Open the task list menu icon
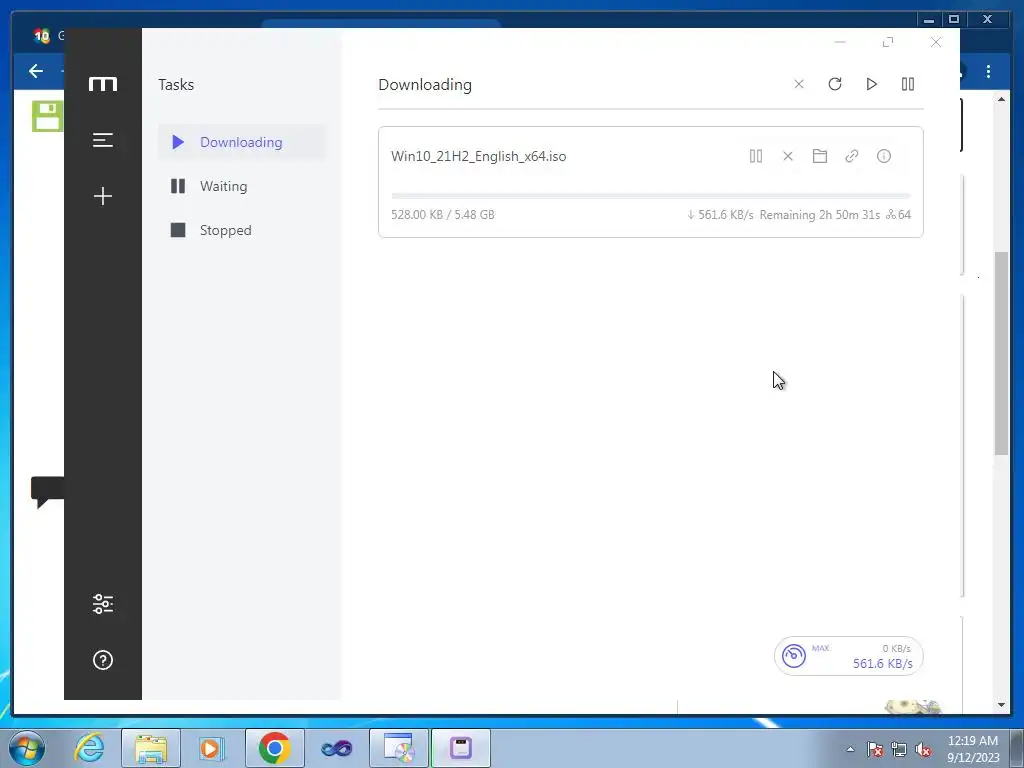 pyautogui.click(x=103, y=140)
